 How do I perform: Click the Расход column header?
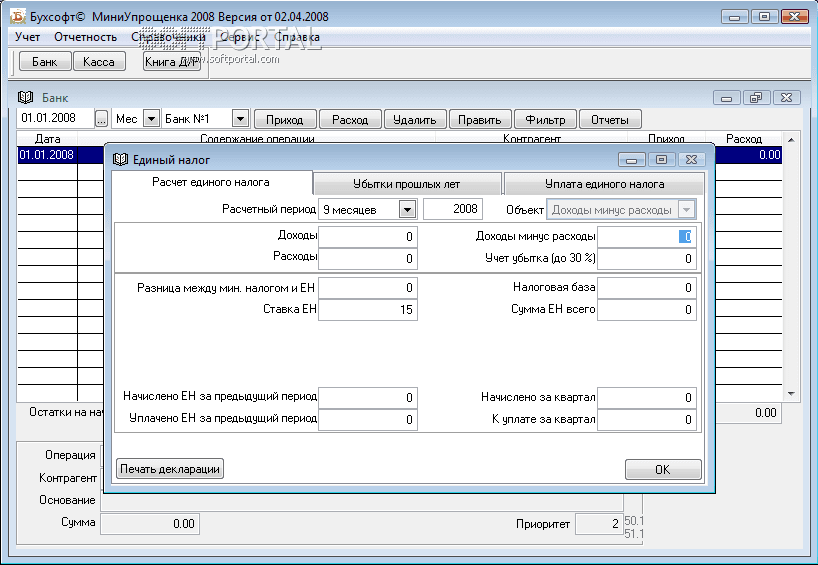tap(744, 139)
